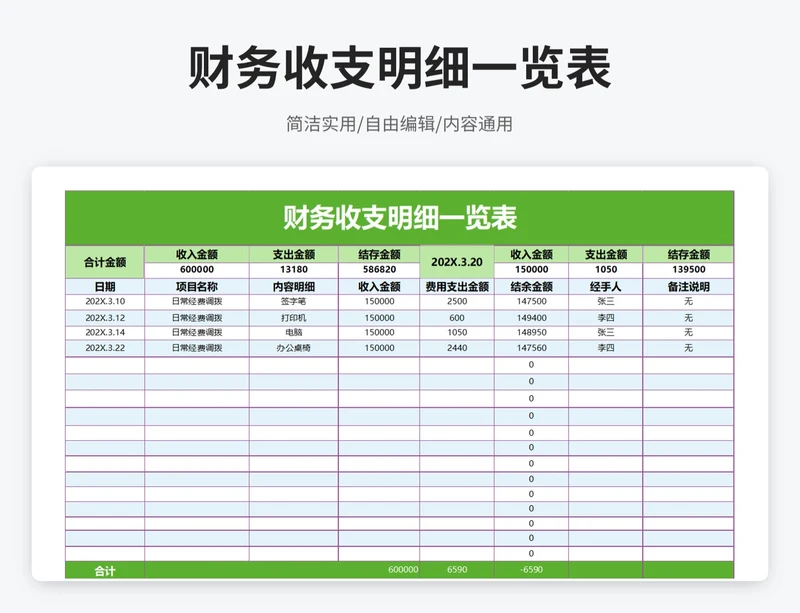Click the 148950 balance cell

click(x=531, y=332)
